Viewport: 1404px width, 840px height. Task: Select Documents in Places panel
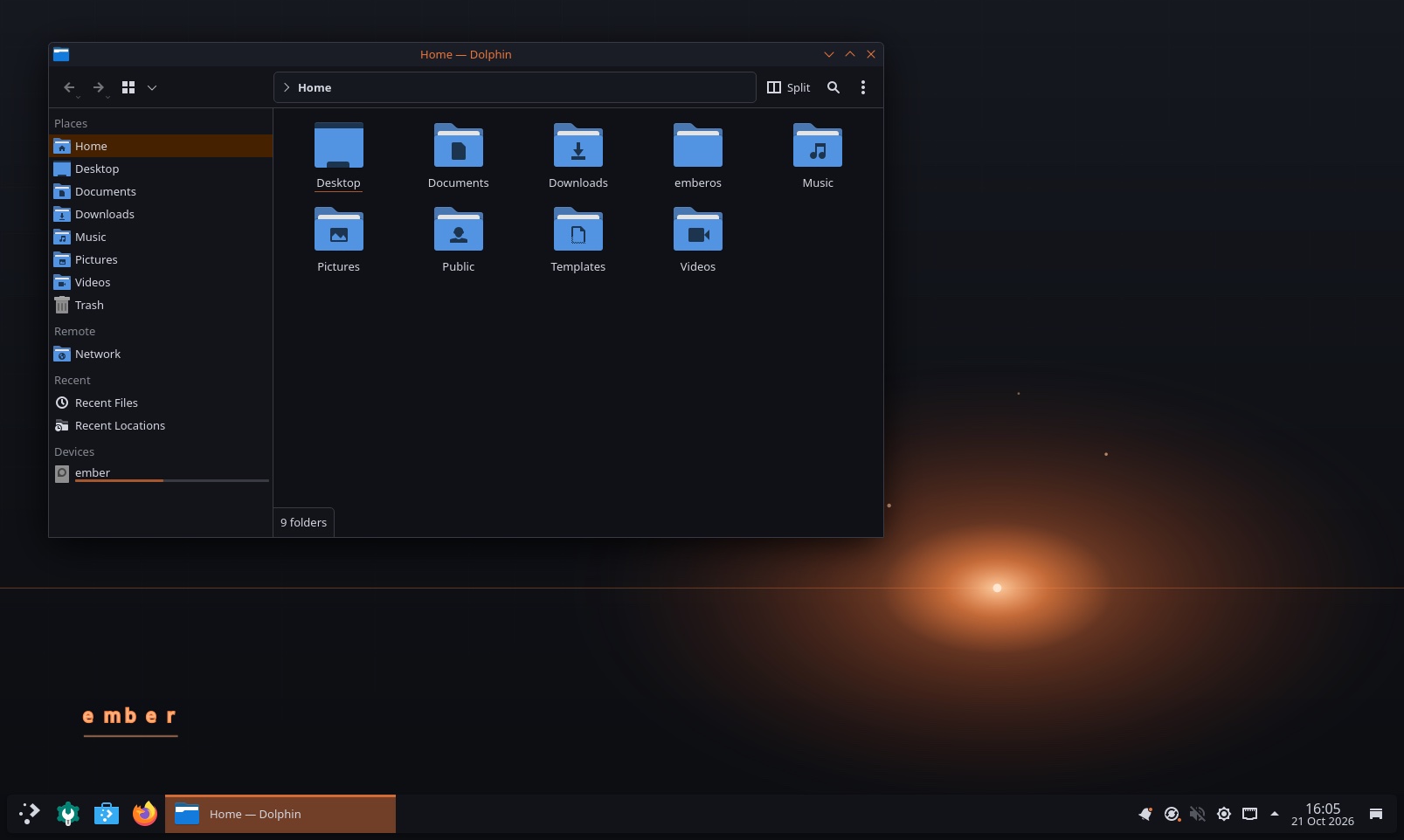[x=161, y=191]
